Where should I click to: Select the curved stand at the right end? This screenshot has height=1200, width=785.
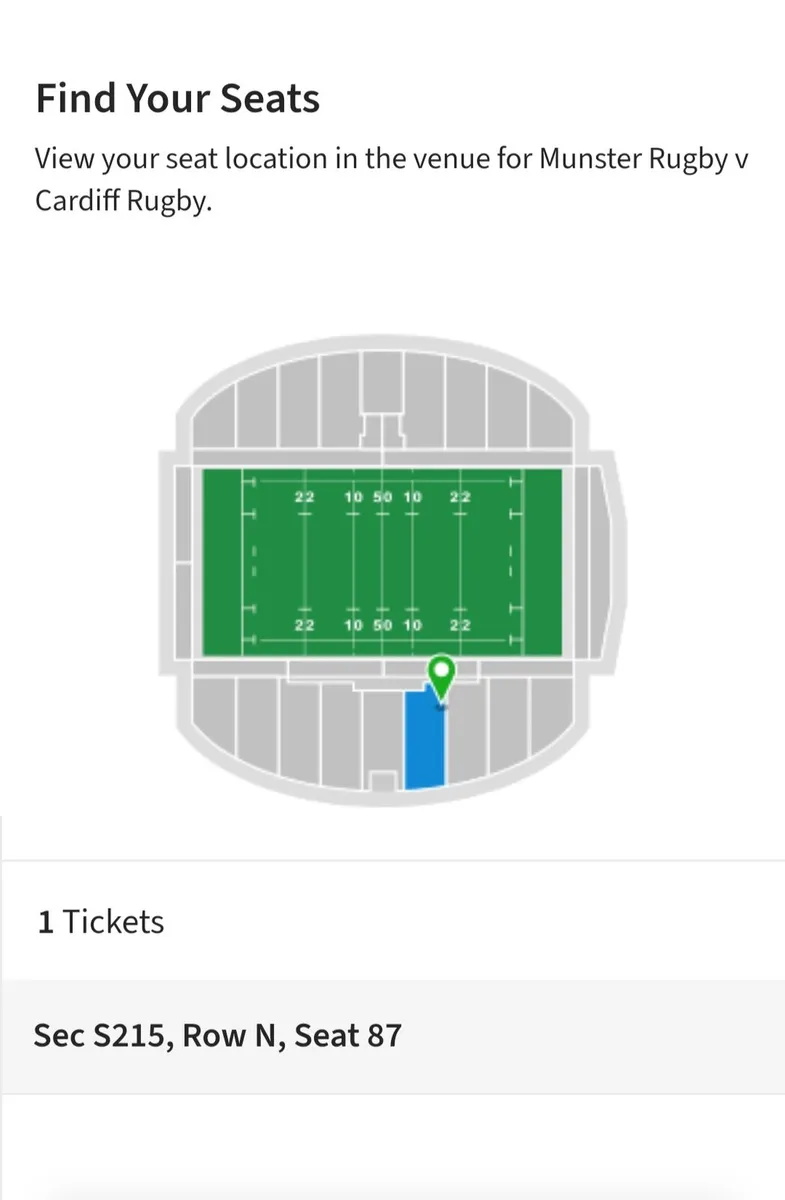pos(611,563)
